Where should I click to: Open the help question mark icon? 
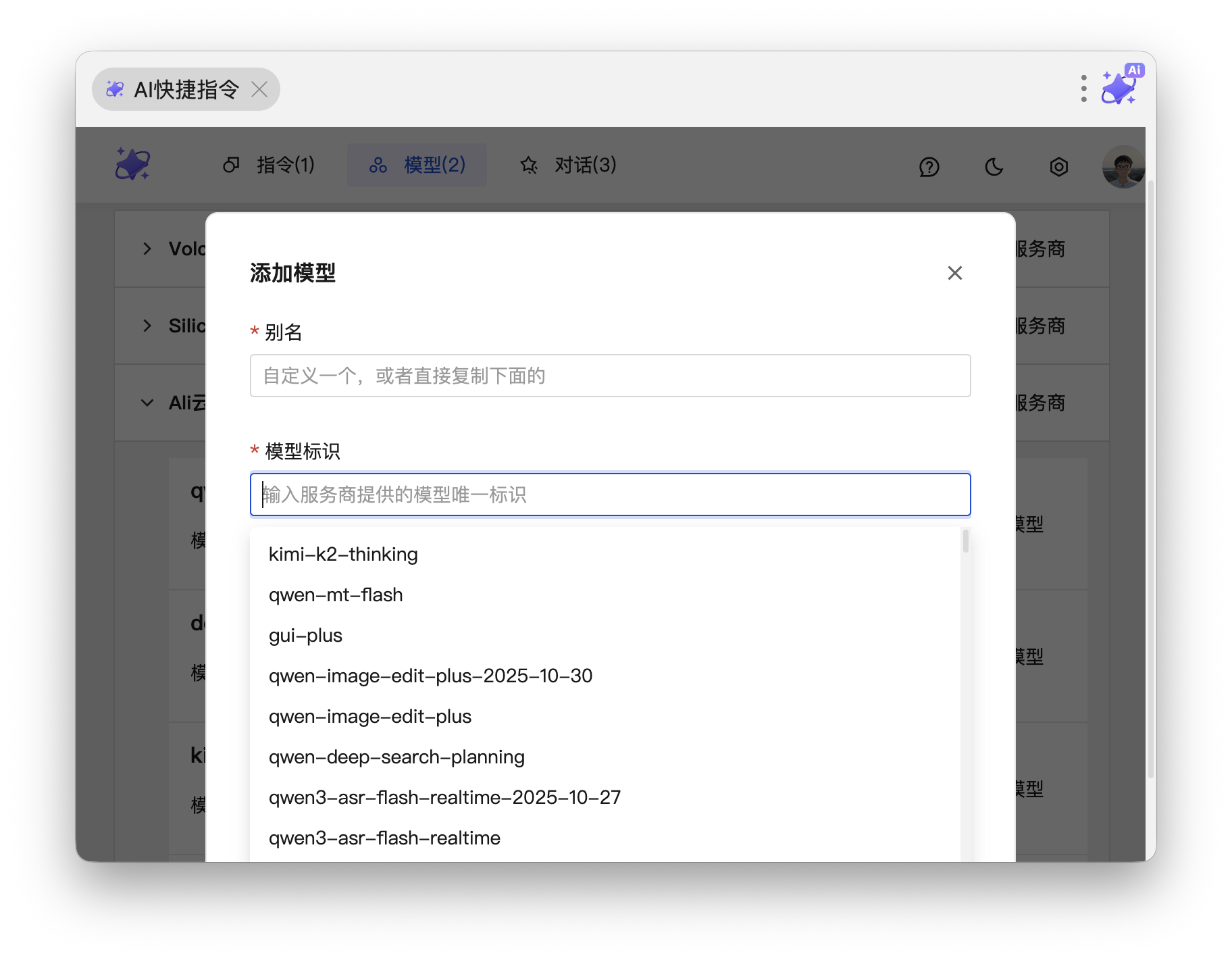pyautogui.click(x=929, y=166)
